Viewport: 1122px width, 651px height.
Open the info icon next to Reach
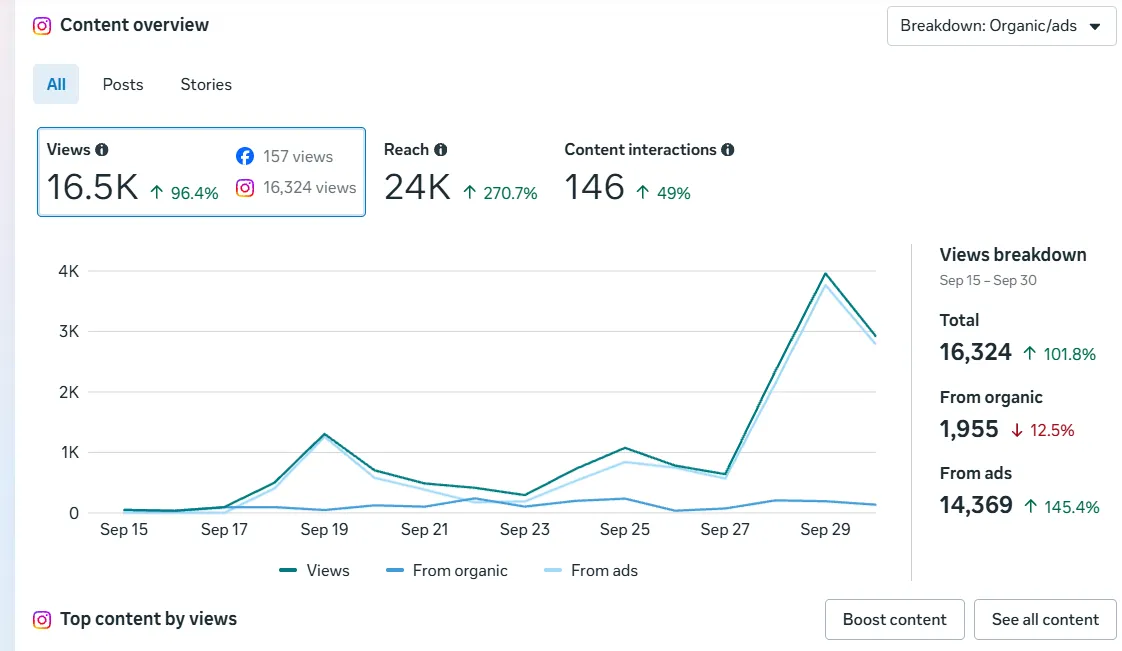pos(441,150)
